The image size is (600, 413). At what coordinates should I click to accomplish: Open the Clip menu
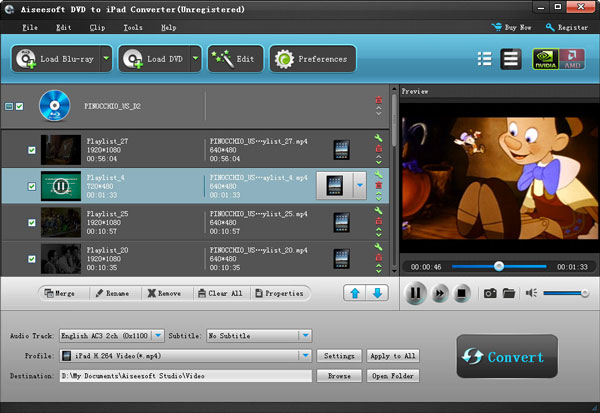click(97, 27)
